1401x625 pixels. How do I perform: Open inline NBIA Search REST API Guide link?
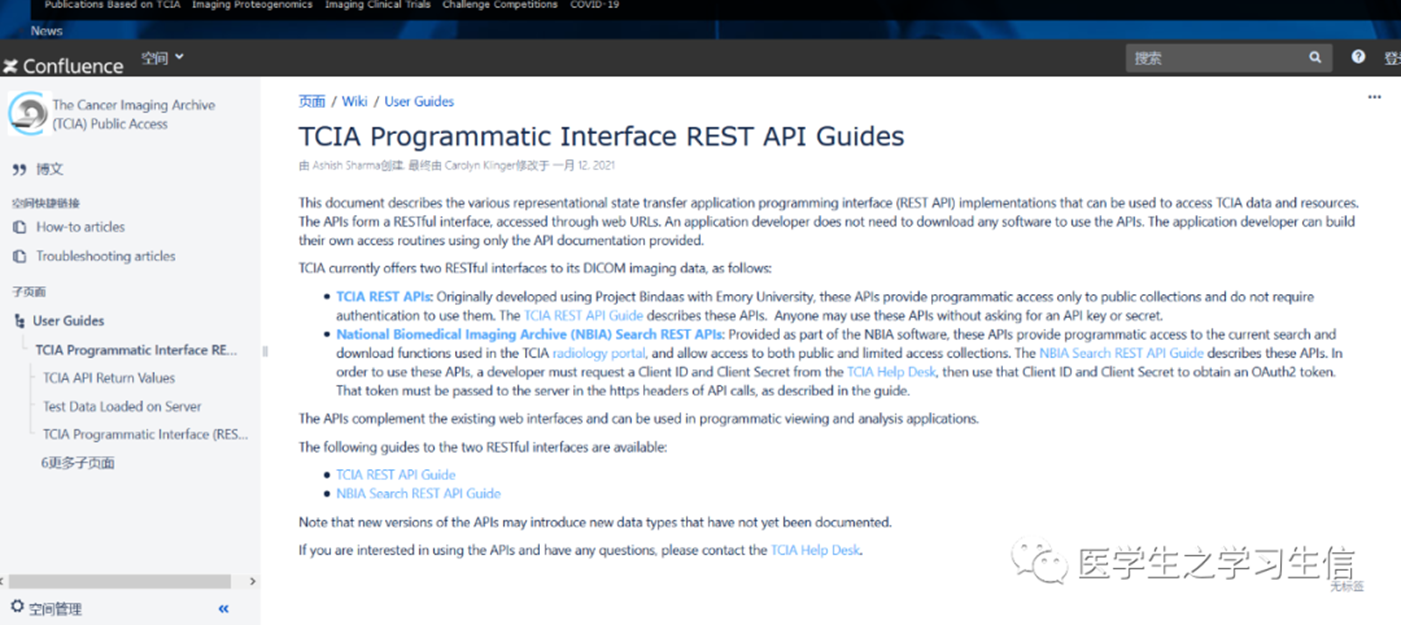pyautogui.click(x=1121, y=353)
